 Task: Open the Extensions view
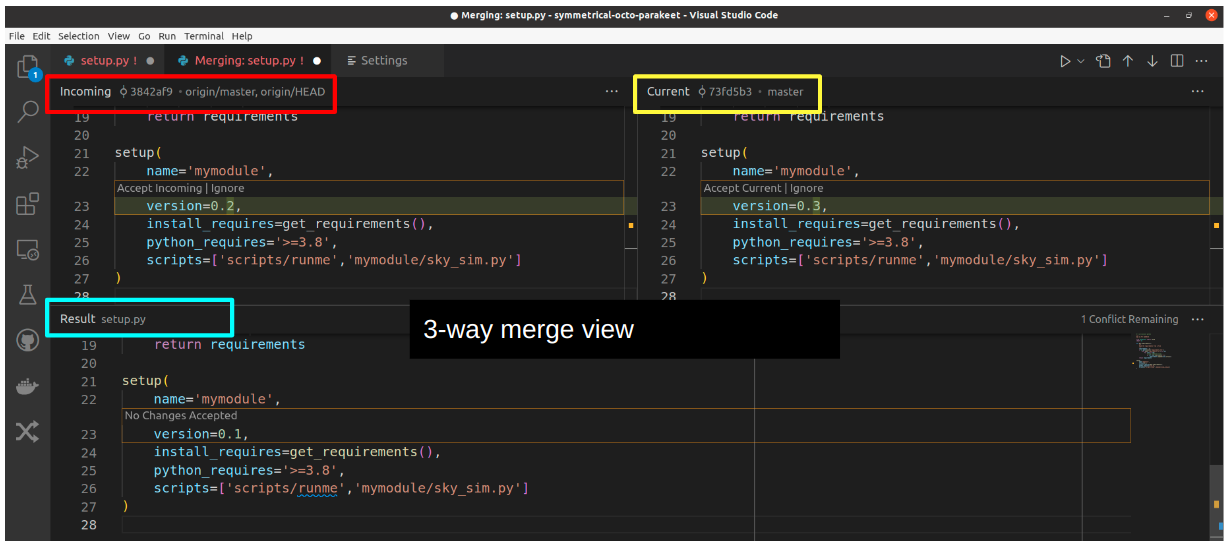27,204
